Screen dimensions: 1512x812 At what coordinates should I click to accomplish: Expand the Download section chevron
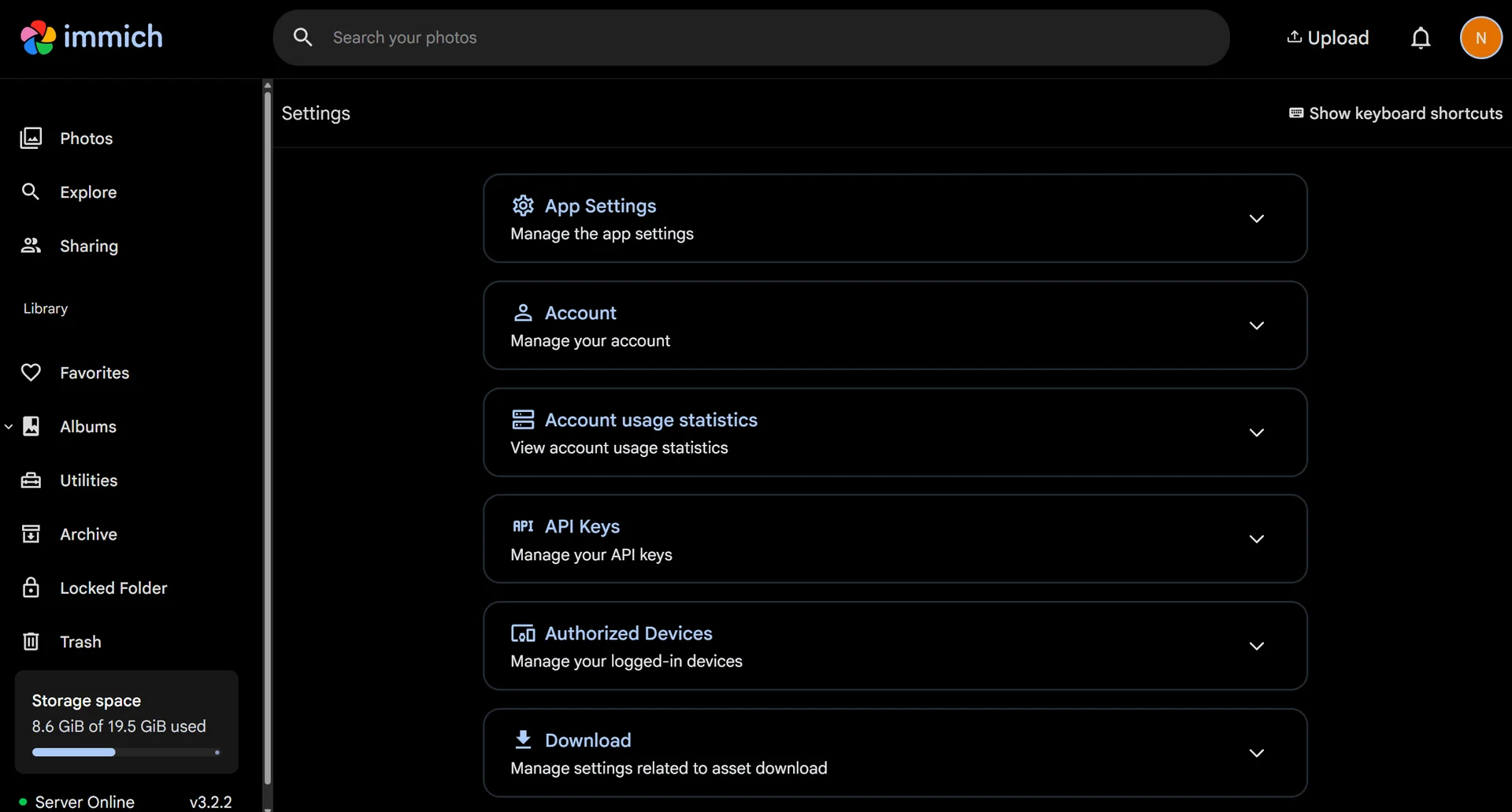[1257, 753]
